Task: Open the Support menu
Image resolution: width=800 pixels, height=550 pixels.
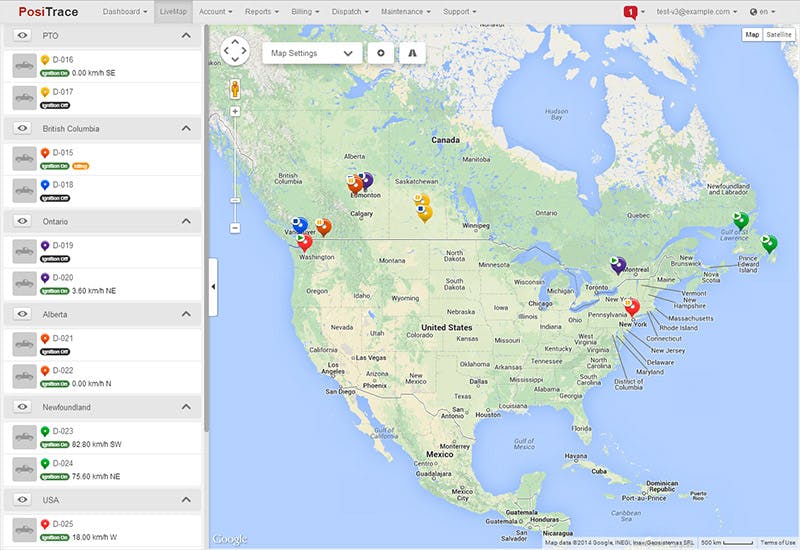Action: pyautogui.click(x=460, y=12)
